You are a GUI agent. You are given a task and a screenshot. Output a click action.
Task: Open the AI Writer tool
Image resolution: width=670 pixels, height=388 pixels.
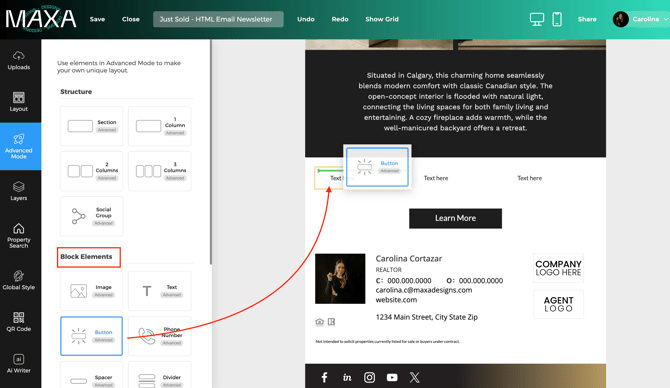click(19, 364)
